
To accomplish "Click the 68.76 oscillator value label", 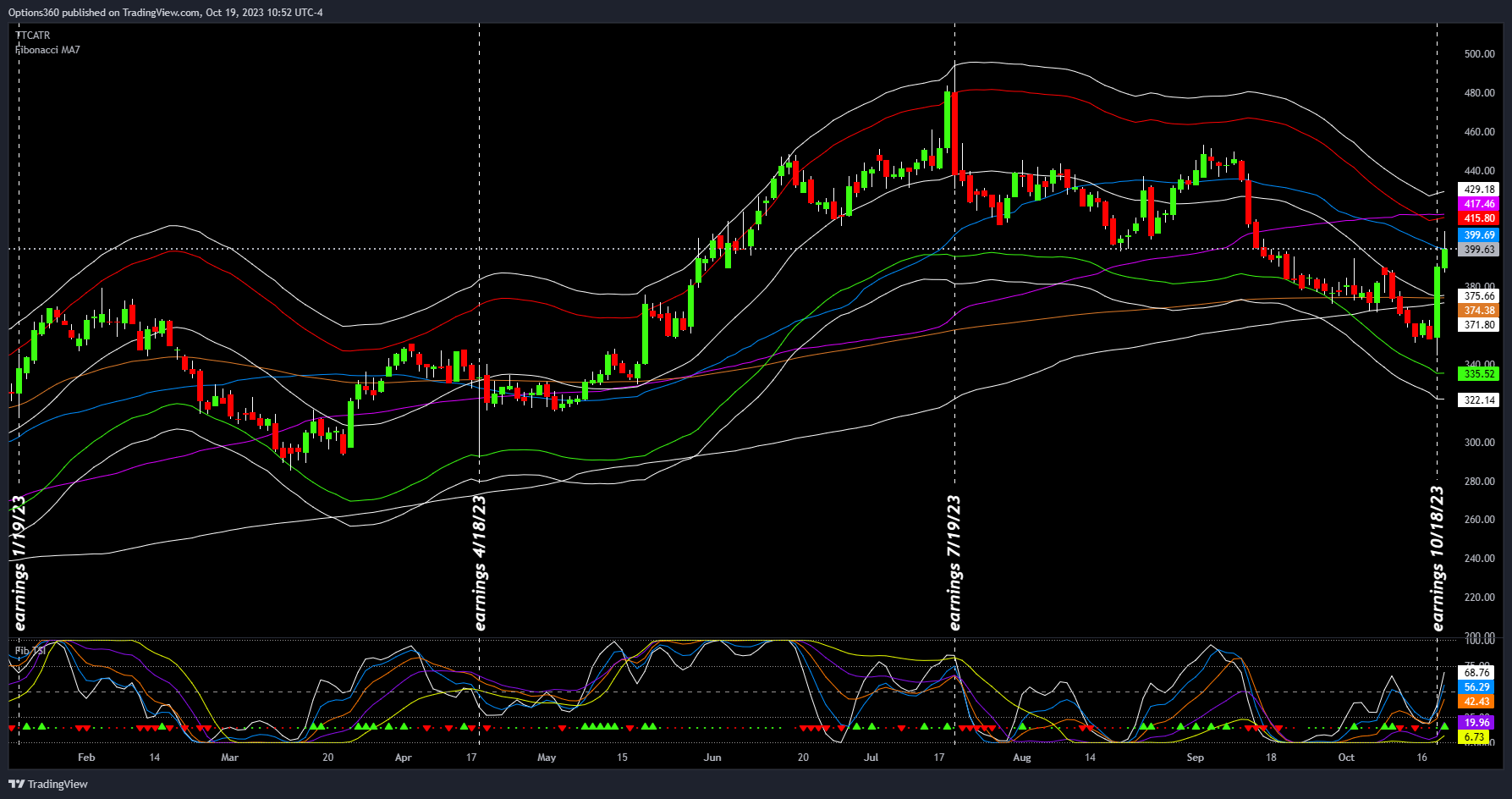I will (x=1477, y=673).
